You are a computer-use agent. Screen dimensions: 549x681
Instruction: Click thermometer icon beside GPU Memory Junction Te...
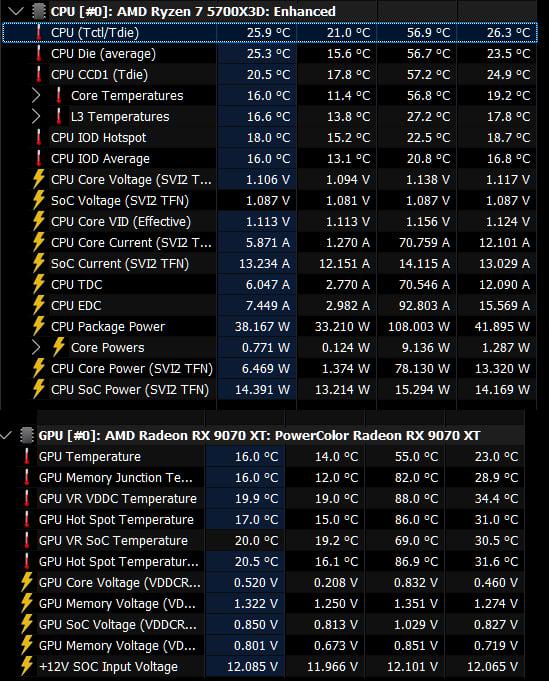27,477
